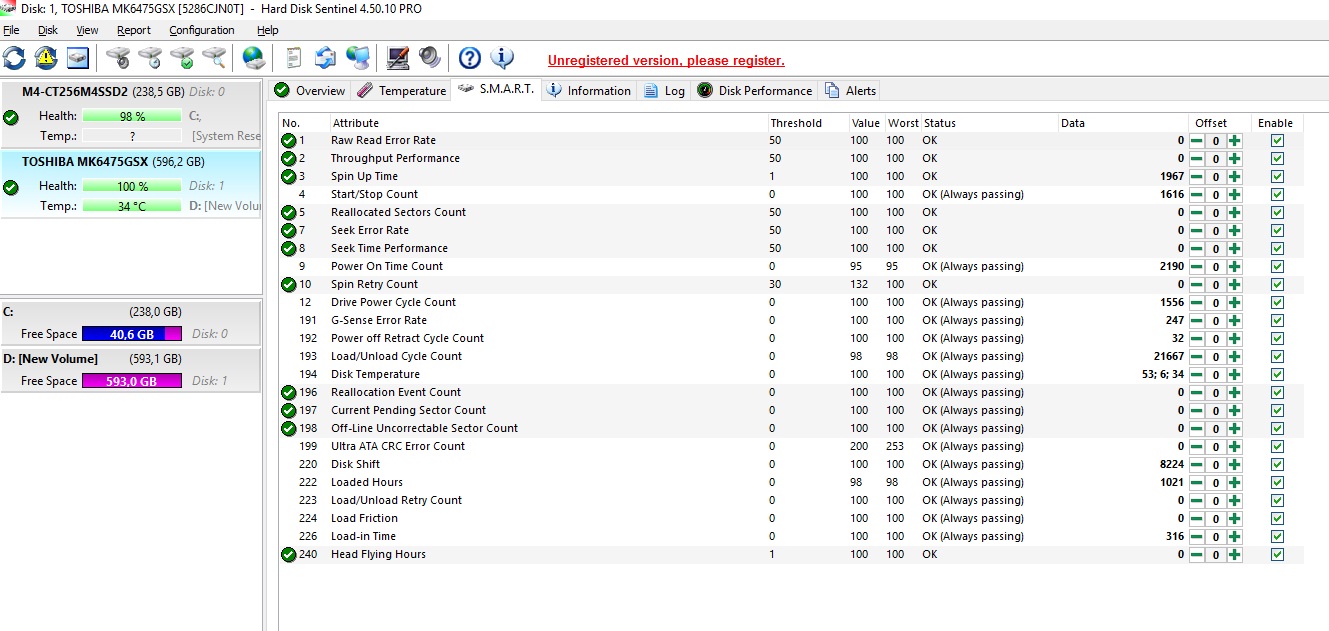Decrease offset for Power On Time Count
The width and height of the screenshot is (1329, 631).
coord(1197,267)
